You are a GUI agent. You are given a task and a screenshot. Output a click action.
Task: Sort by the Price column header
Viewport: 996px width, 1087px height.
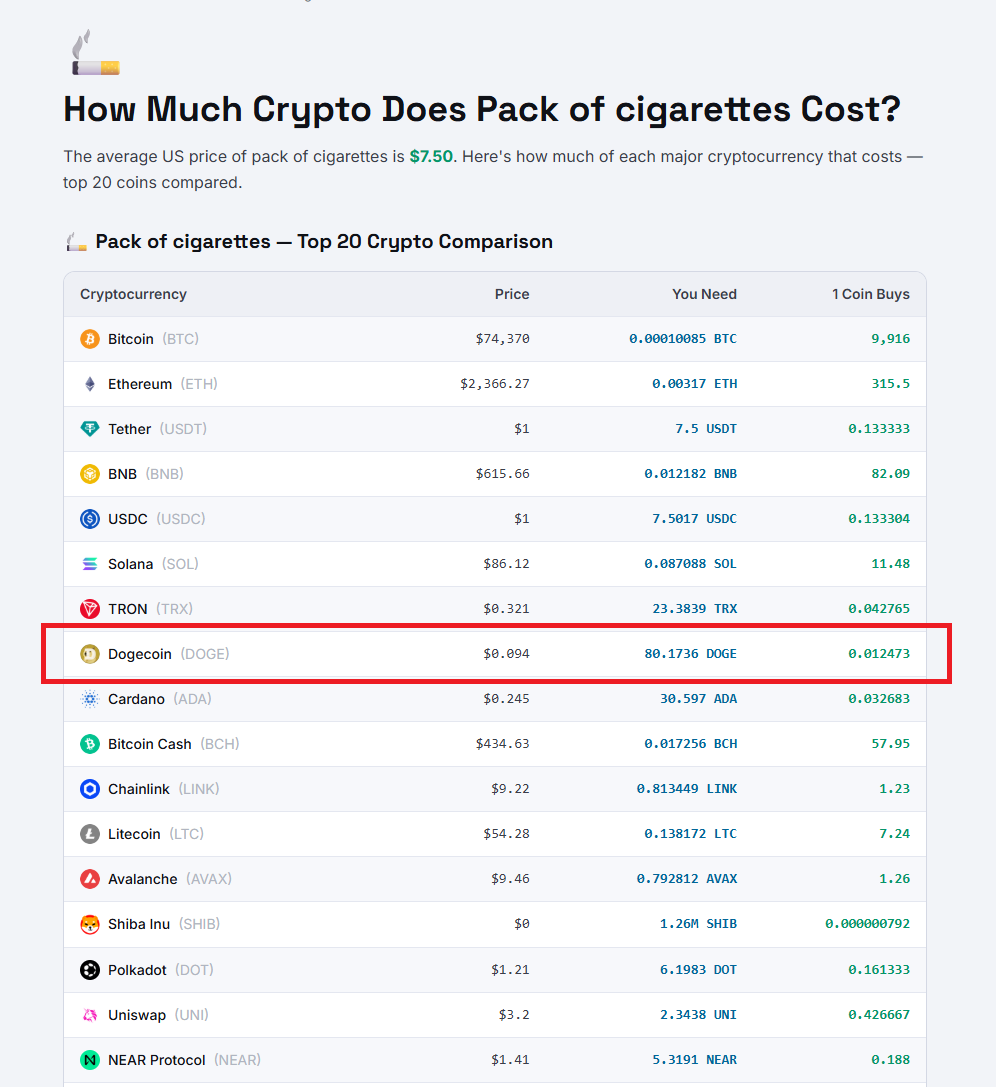512,294
